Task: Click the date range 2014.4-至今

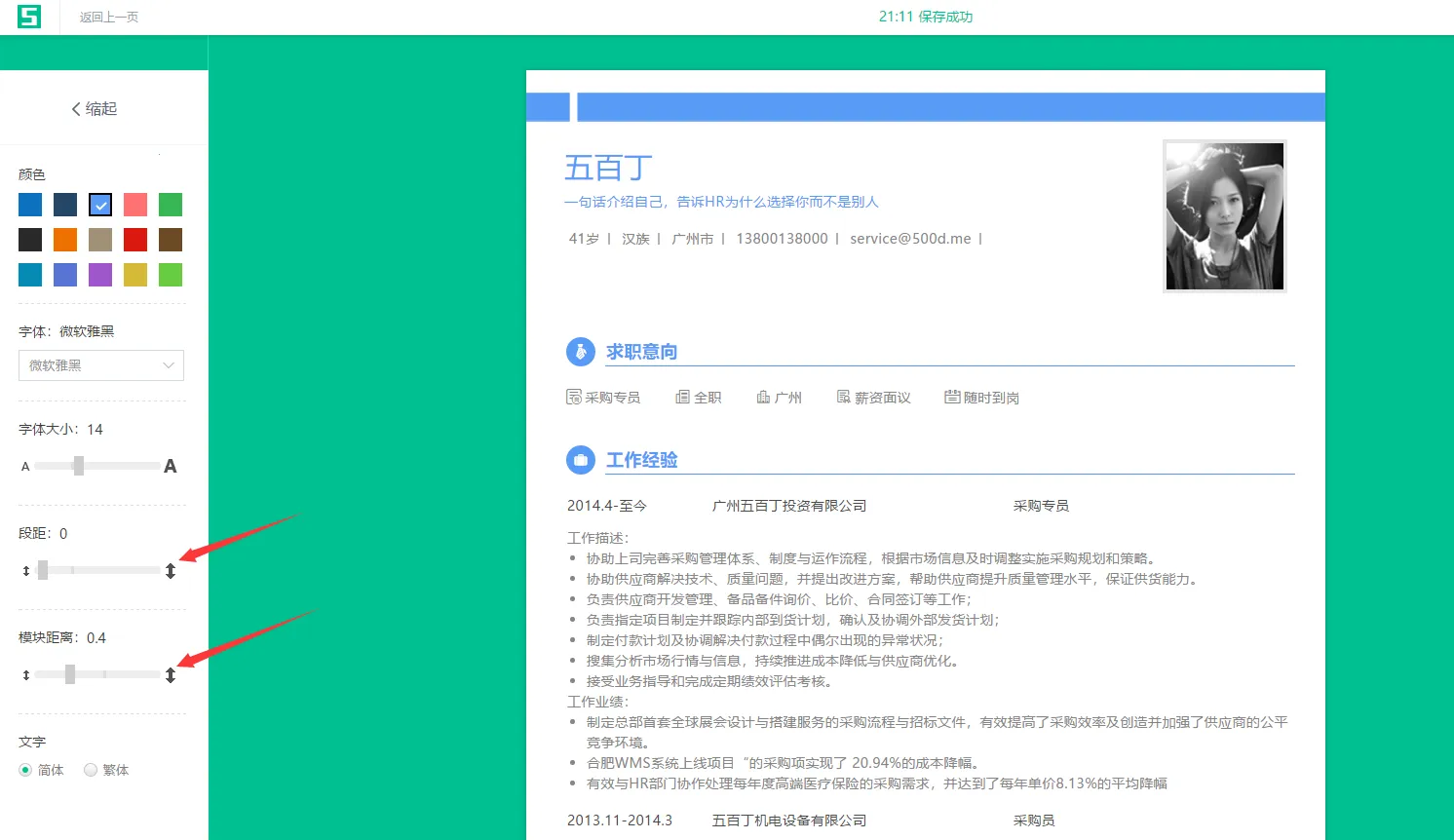Action: click(x=607, y=506)
